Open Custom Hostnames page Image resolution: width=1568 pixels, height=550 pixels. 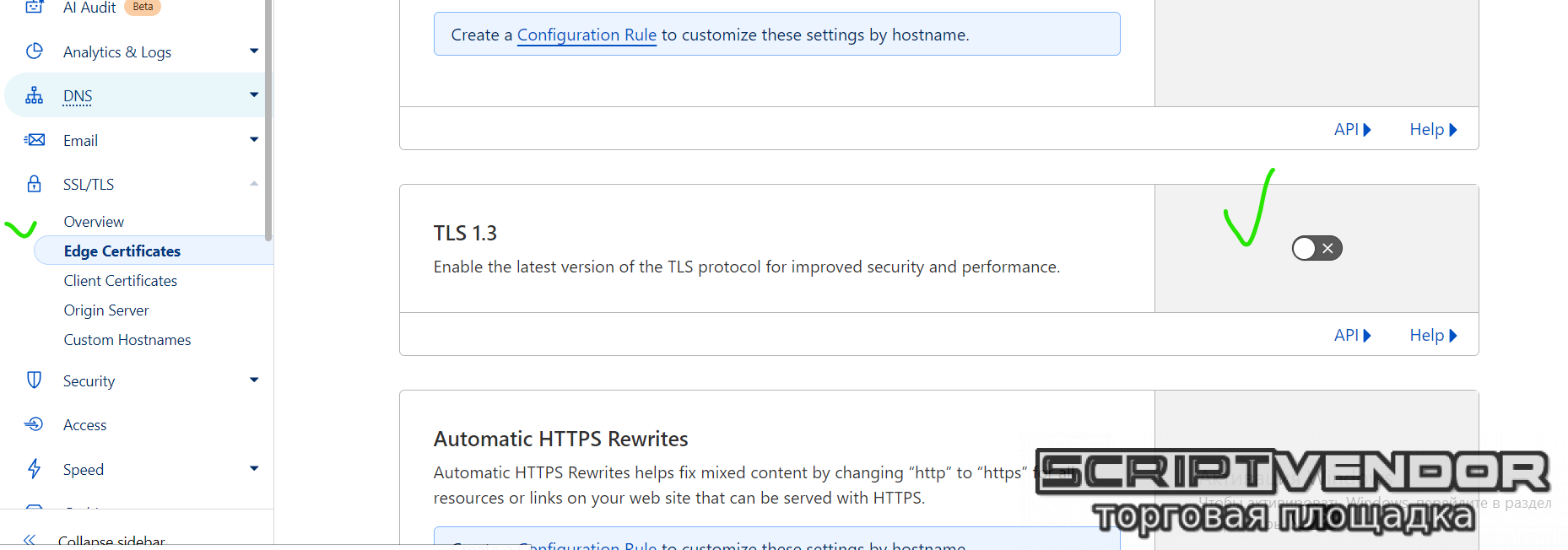pos(127,340)
